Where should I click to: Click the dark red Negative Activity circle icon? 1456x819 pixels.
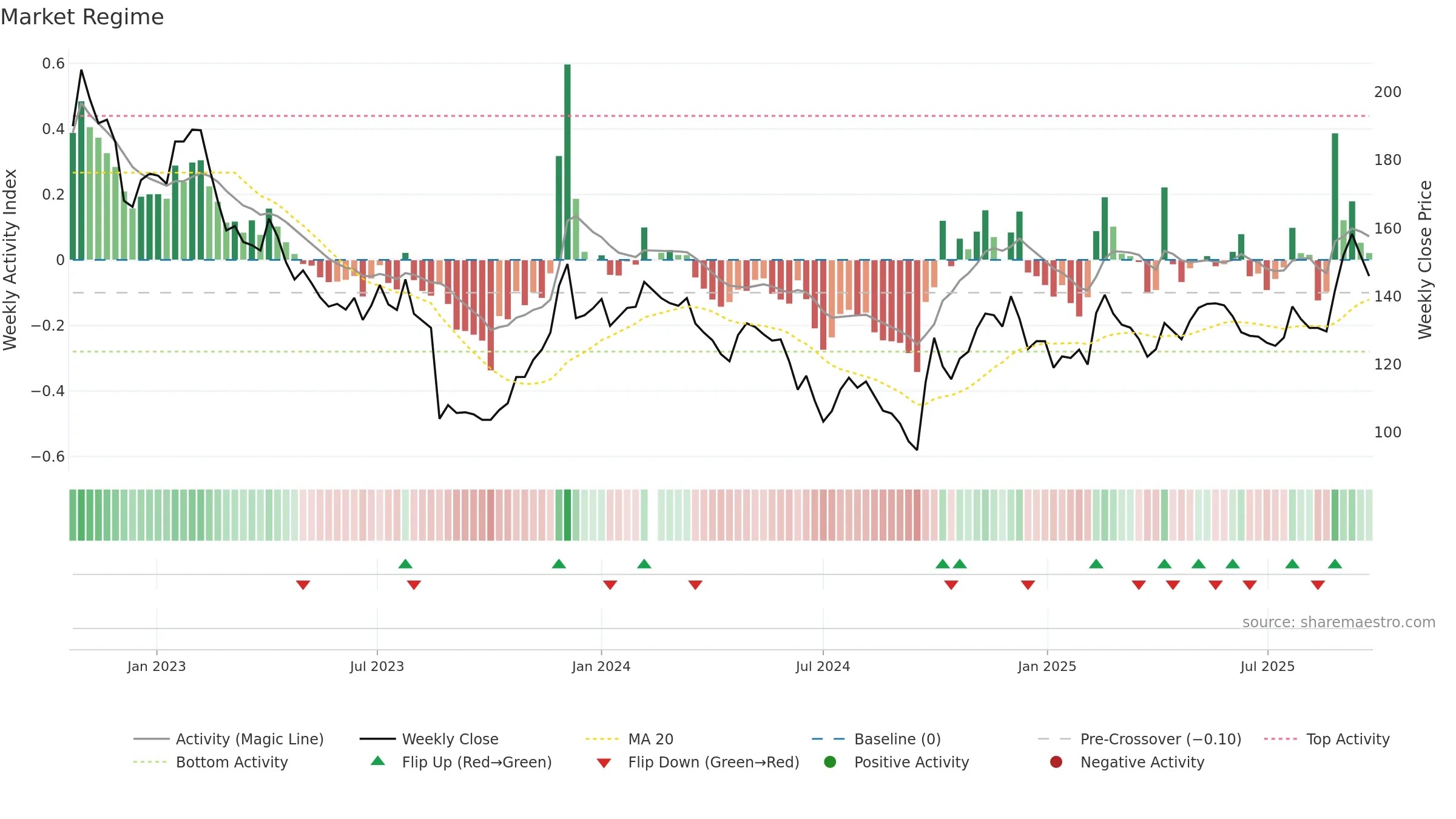point(1056,762)
